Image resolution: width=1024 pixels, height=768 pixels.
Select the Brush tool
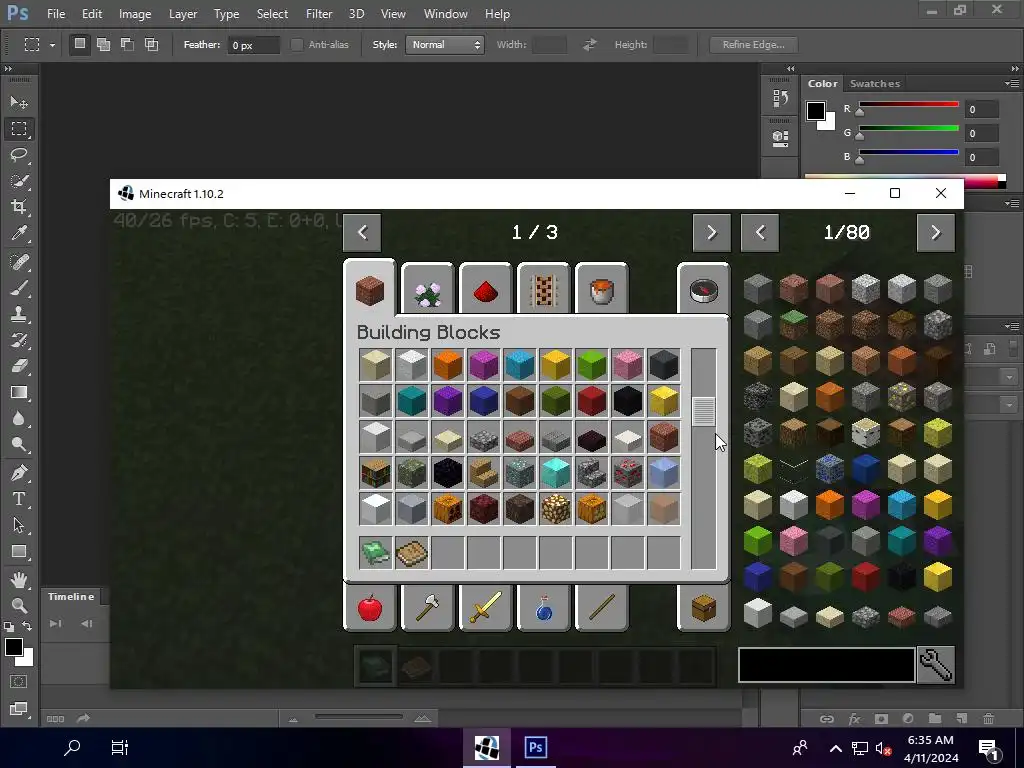point(19,288)
